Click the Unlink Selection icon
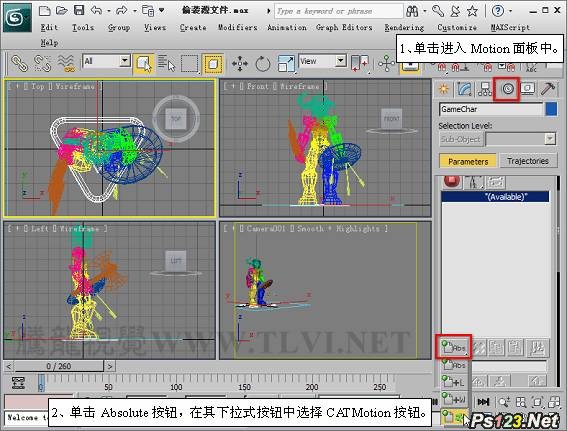567x431 pixels. [43, 63]
